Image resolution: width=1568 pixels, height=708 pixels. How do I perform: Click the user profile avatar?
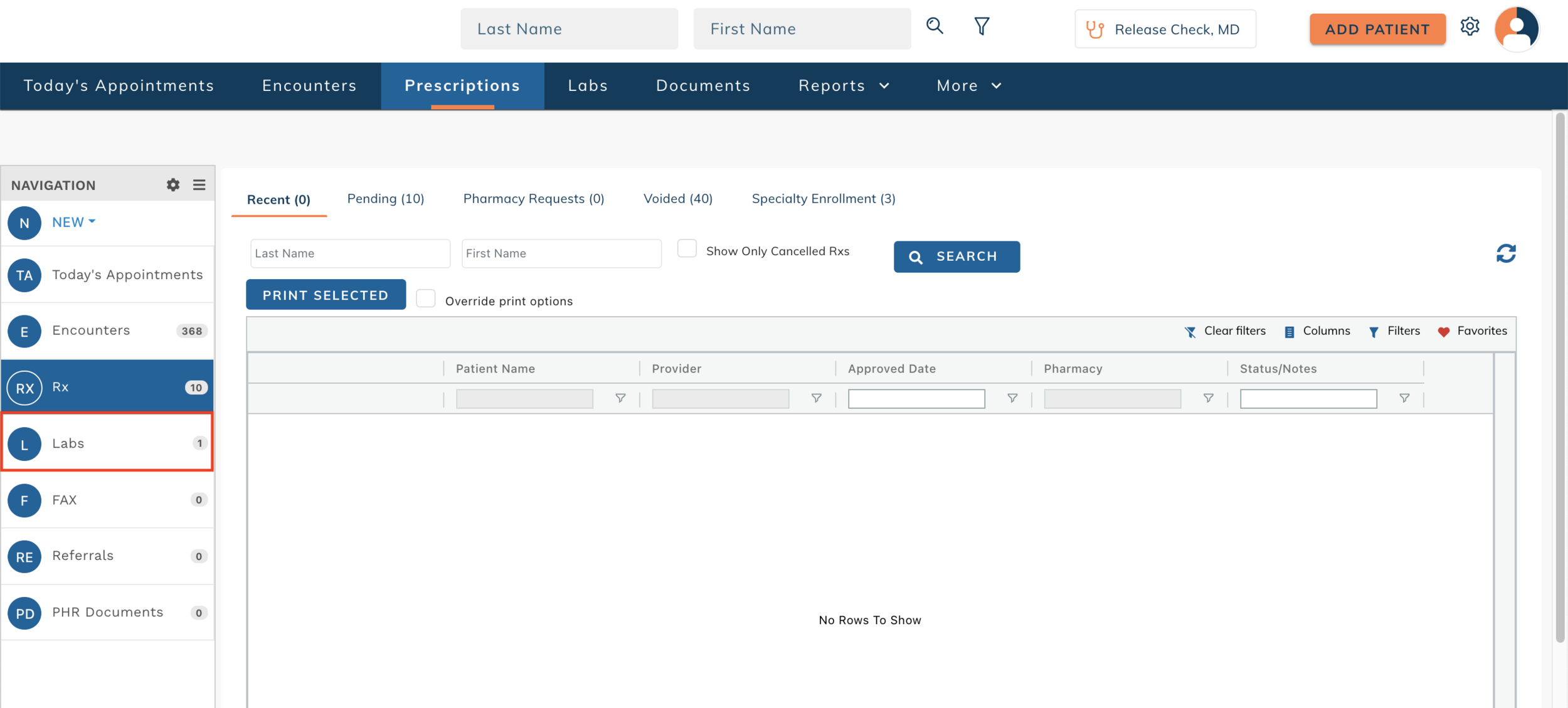[x=1517, y=29]
